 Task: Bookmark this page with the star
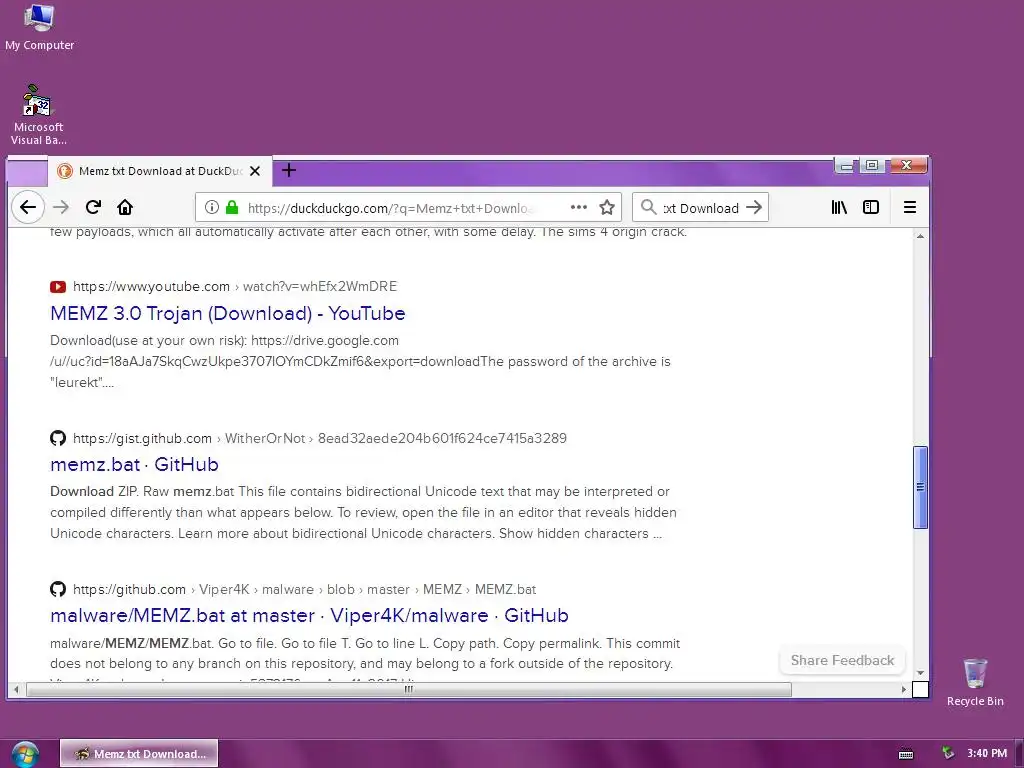tap(607, 208)
